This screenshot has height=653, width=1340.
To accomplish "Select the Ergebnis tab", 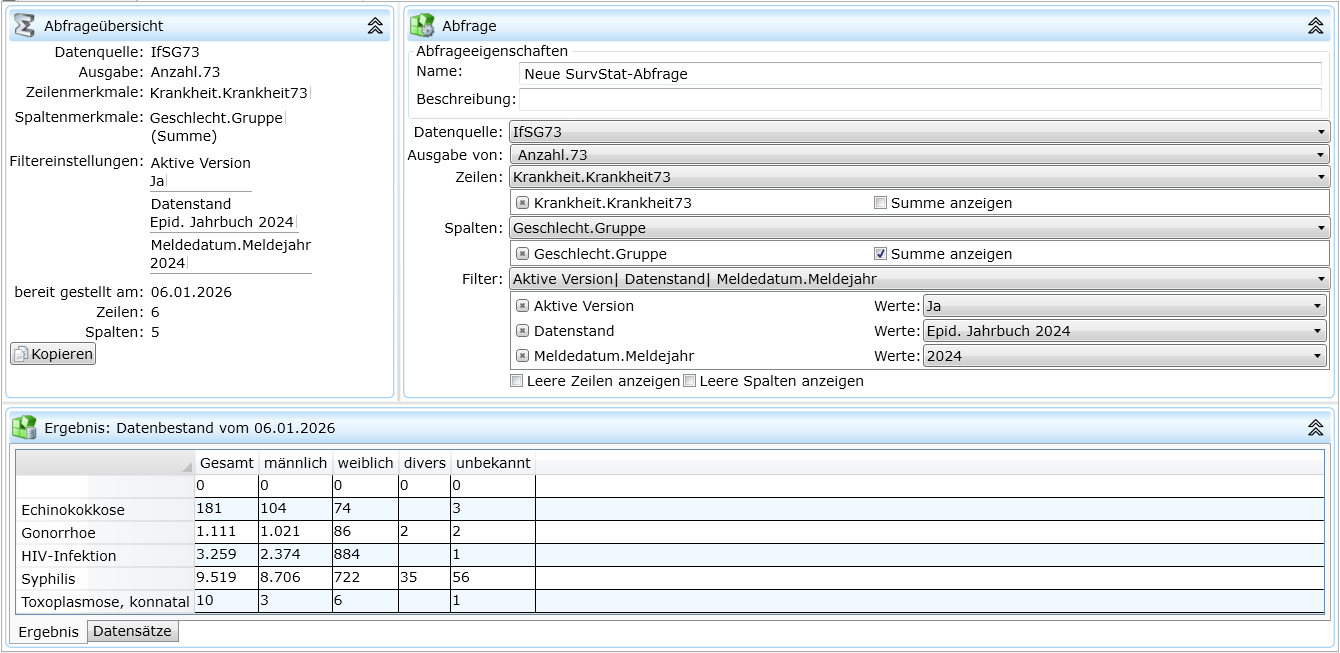I will tap(48, 632).
